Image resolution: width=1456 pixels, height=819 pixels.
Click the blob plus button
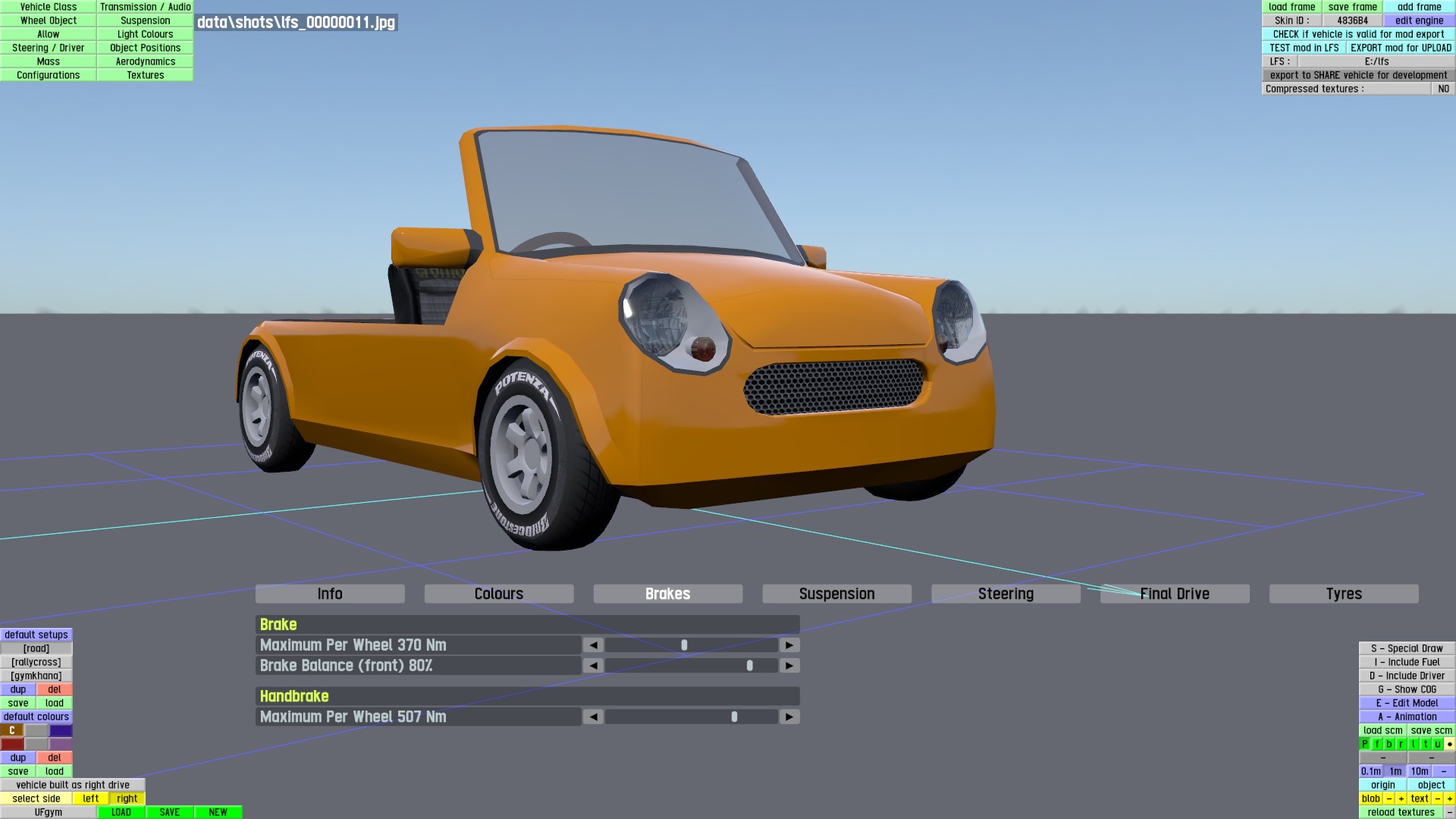(x=1401, y=799)
